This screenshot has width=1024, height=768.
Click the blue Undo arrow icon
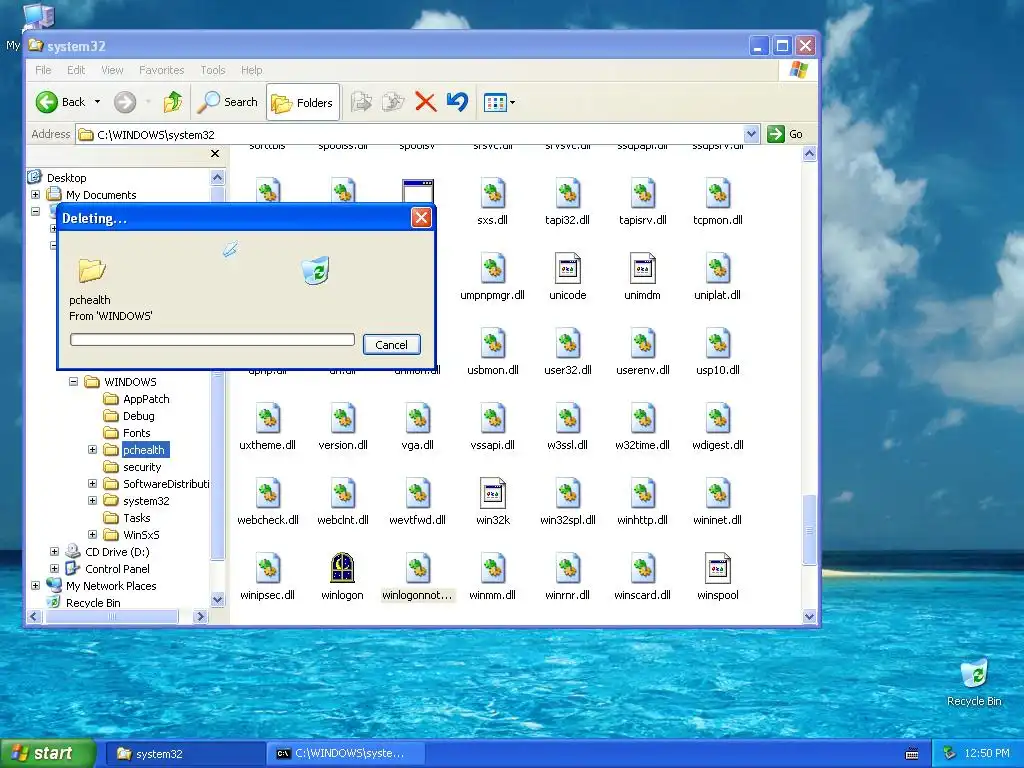pos(457,102)
